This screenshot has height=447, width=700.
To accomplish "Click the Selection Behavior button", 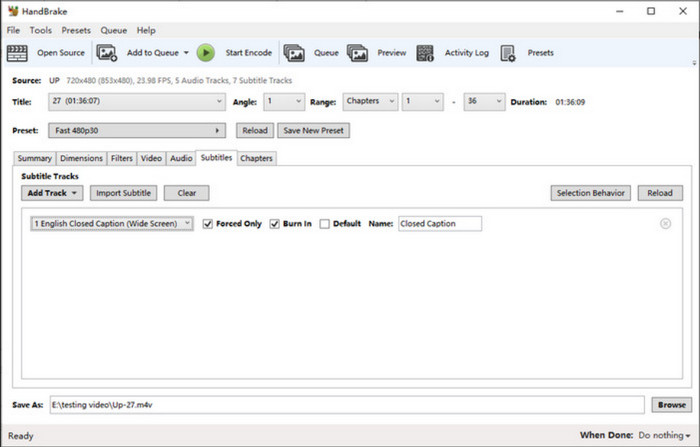I will 591,193.
